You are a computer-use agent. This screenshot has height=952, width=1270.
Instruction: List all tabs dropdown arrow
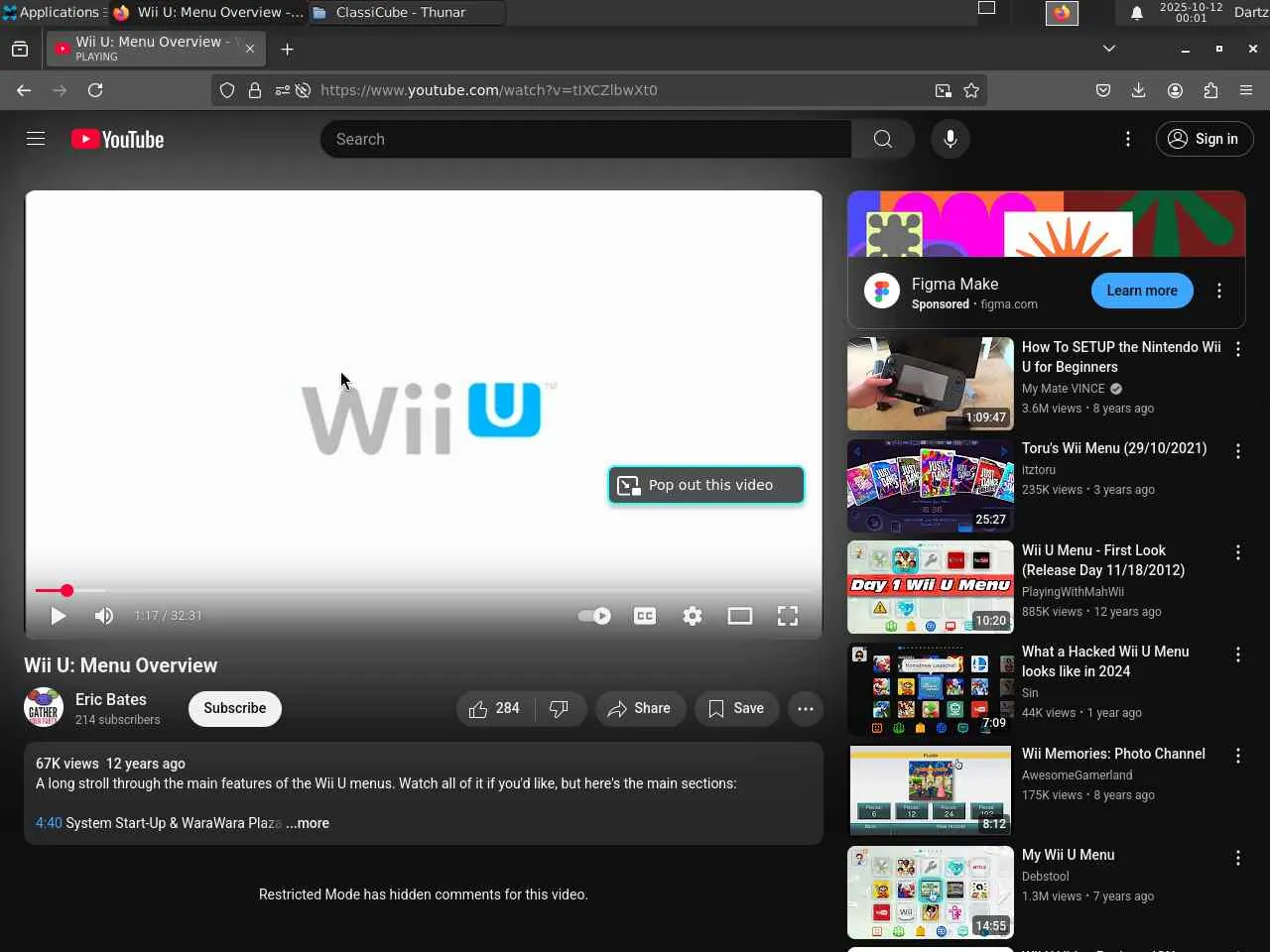(1109, 49)
